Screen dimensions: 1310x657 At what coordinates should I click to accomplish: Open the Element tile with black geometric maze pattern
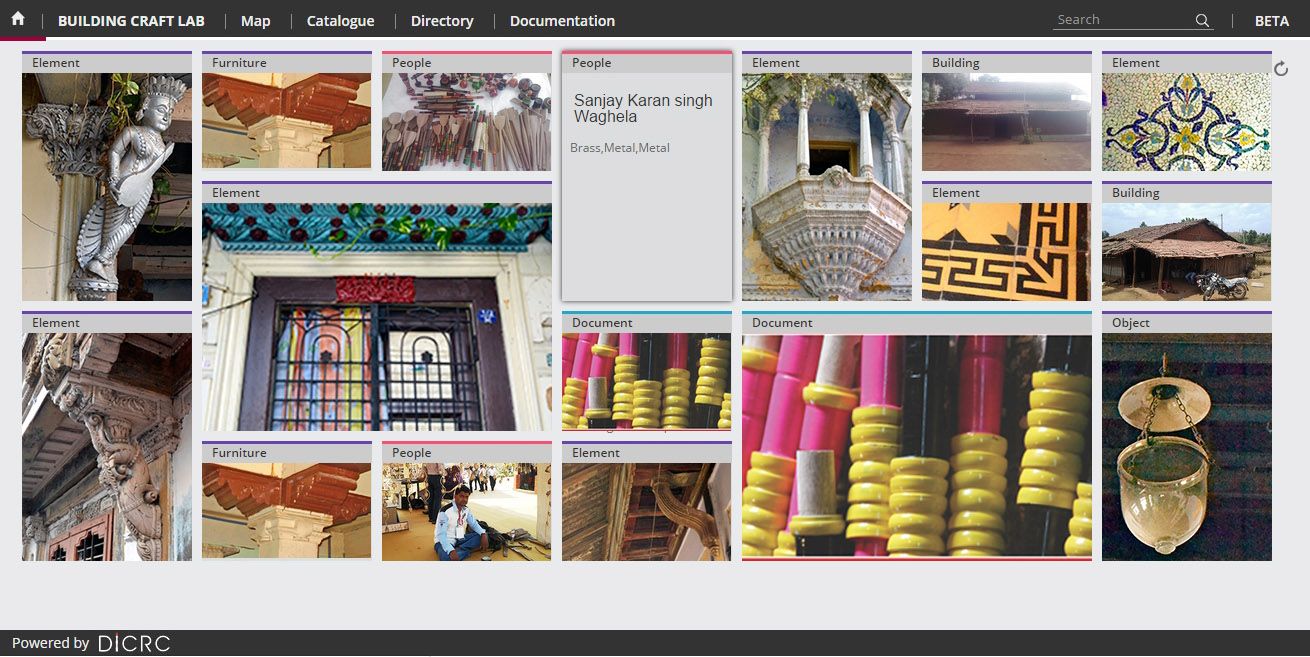coord(1006,250)
